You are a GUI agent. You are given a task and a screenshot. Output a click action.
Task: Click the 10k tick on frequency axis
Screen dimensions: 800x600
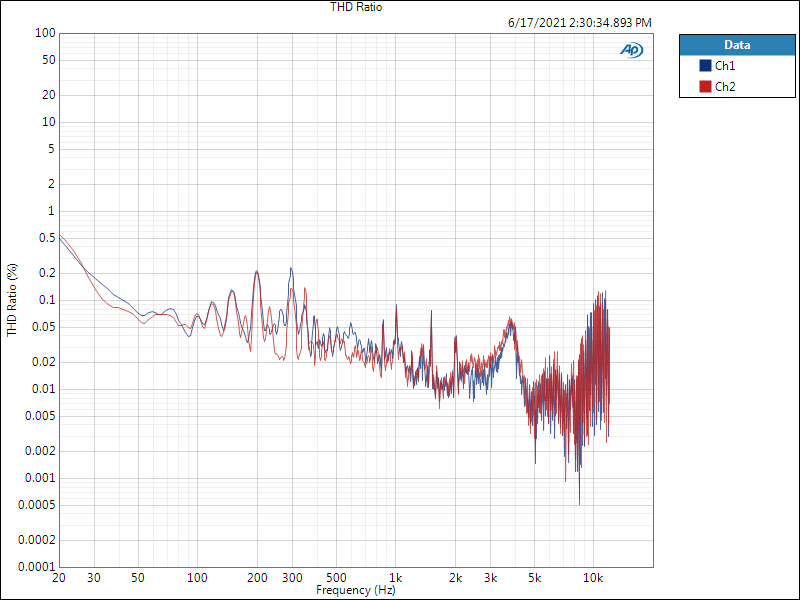pos(593,579)
